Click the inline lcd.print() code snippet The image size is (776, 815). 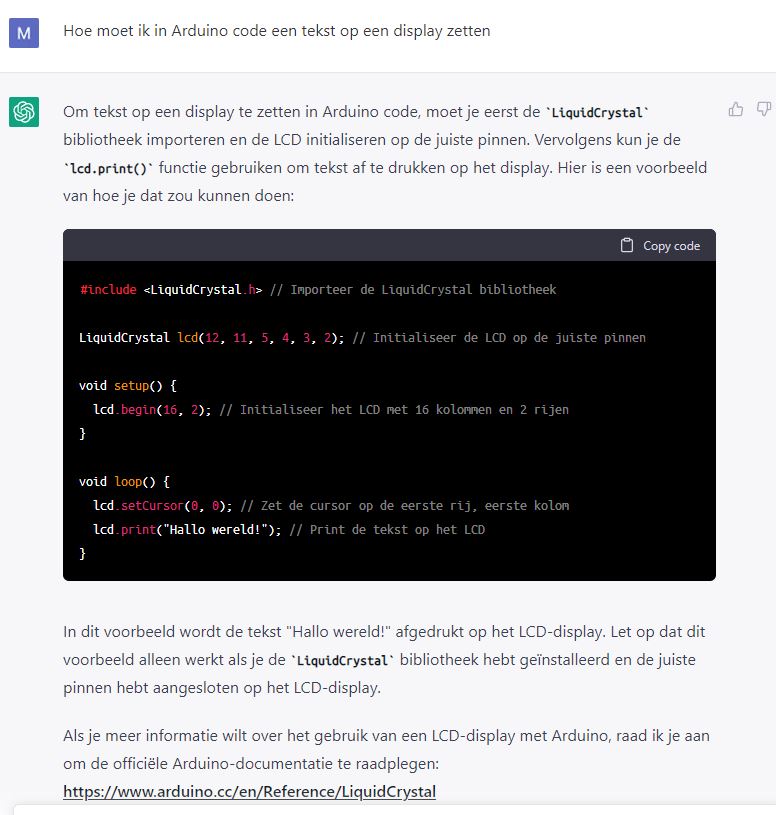click(x=108, y=169)
